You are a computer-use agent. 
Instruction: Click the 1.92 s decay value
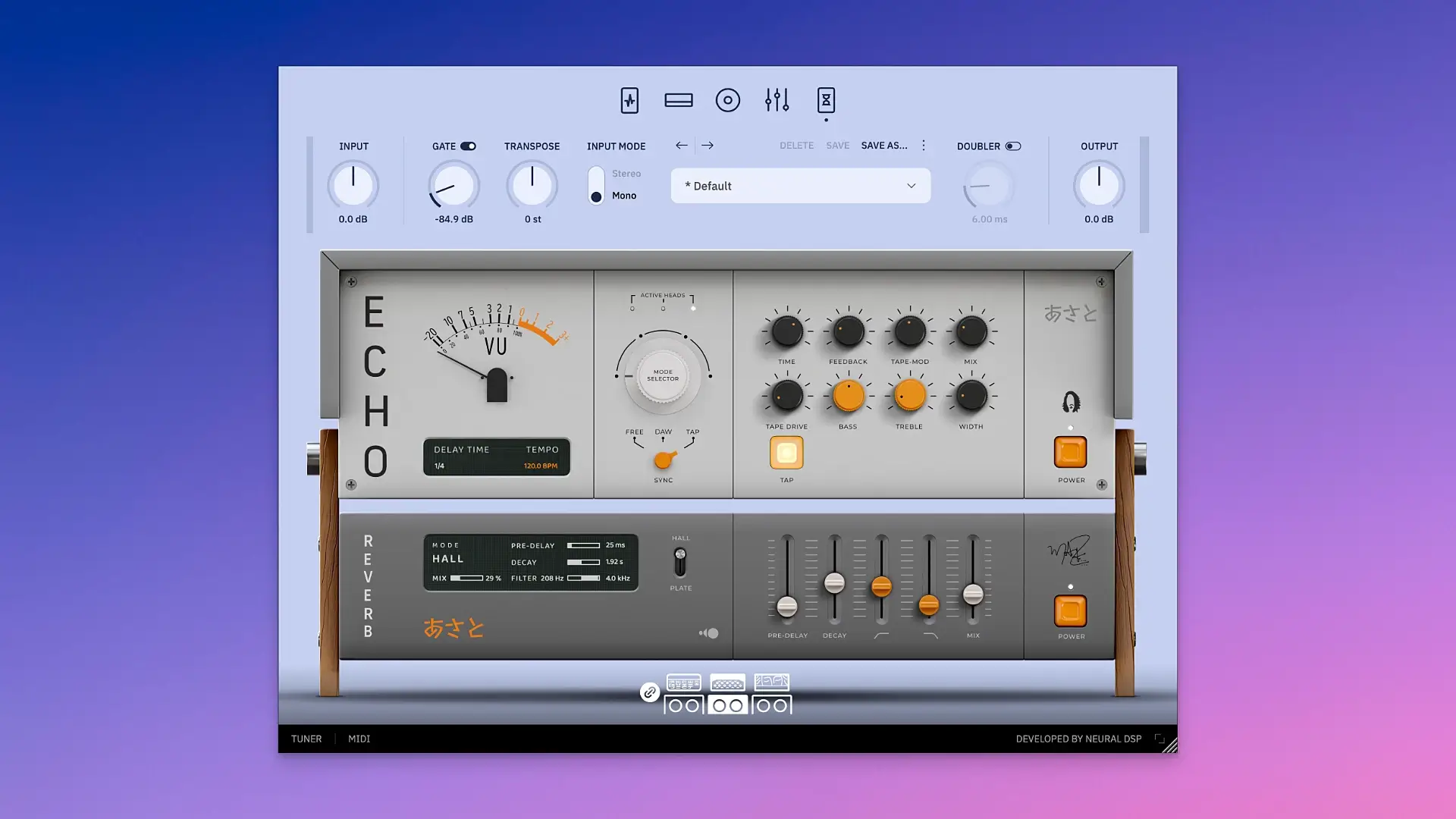[x=614, y=562]
